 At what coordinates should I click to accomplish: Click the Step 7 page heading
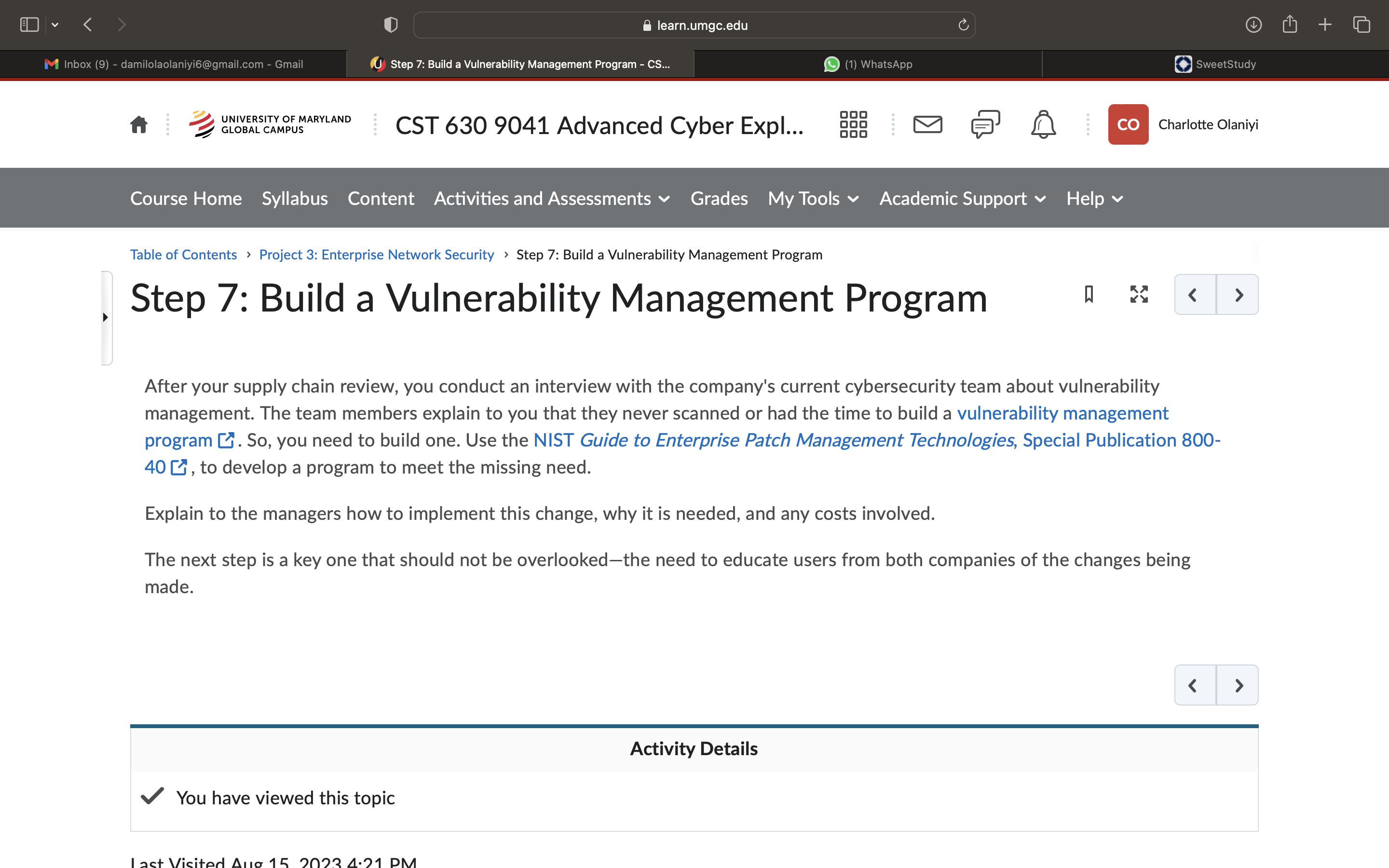point(558,298)
